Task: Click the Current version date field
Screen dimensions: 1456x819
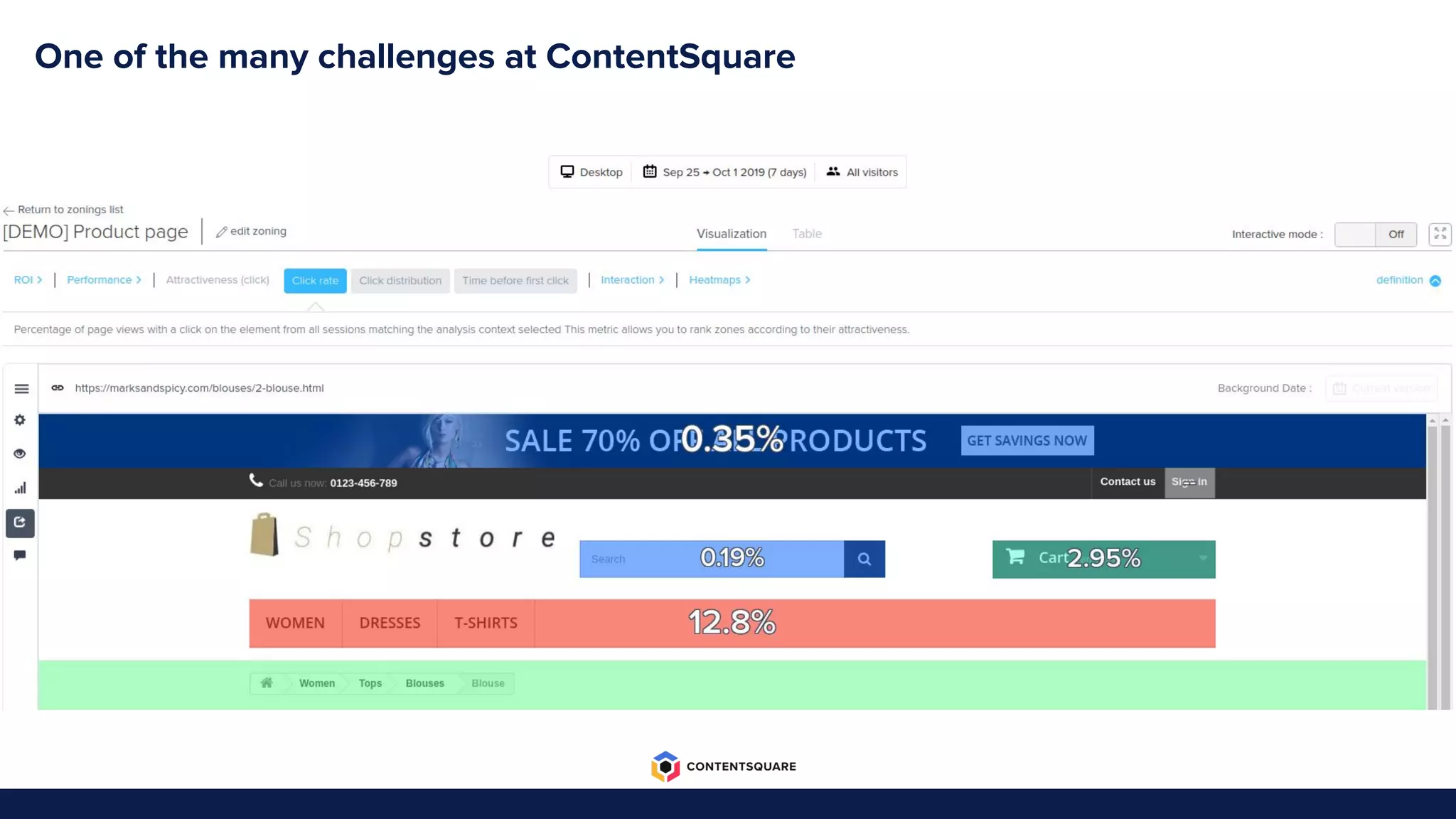Action: (1381, 388)
